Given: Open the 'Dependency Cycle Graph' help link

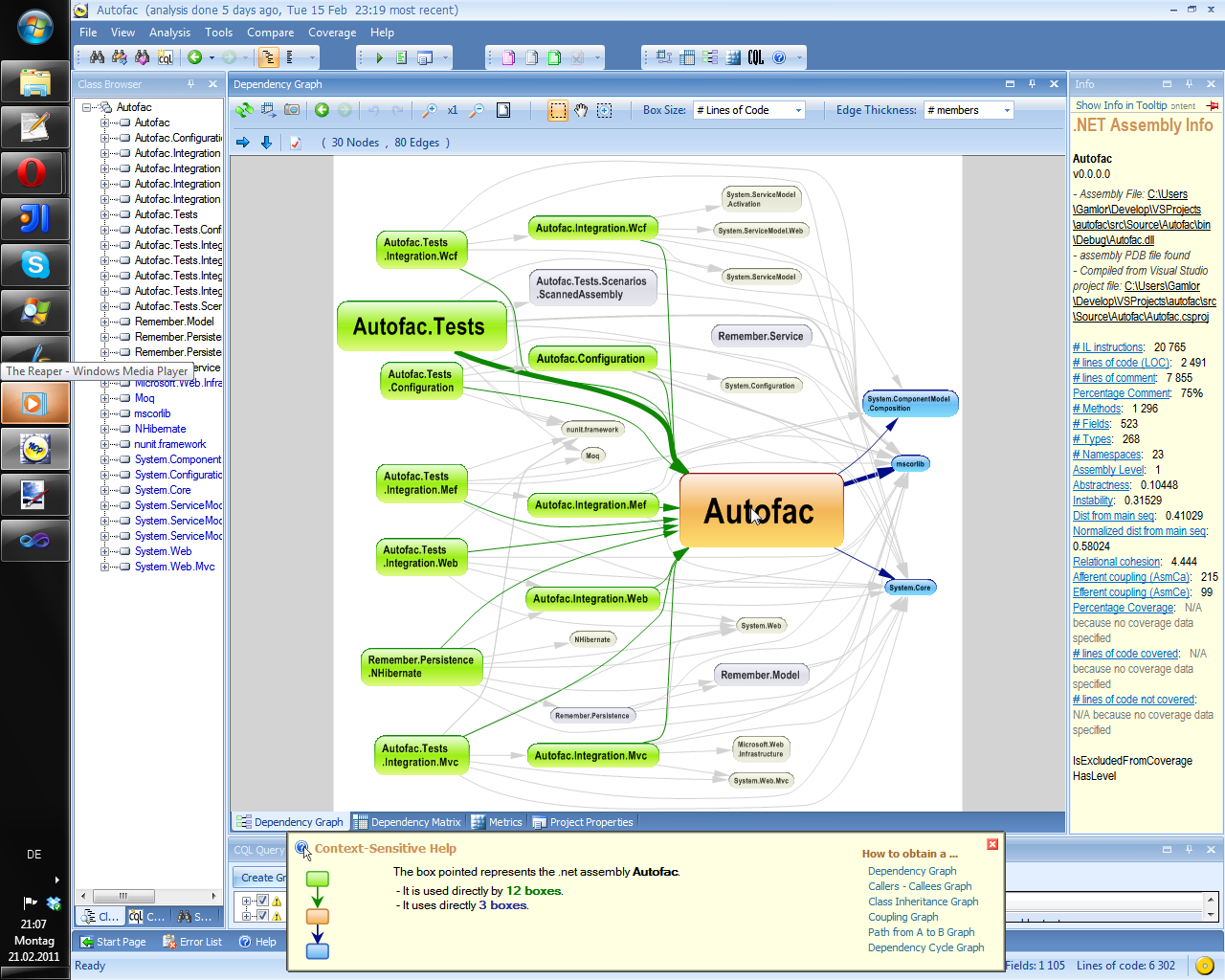Looking at the screenshot, I should [x=925, y=947].
